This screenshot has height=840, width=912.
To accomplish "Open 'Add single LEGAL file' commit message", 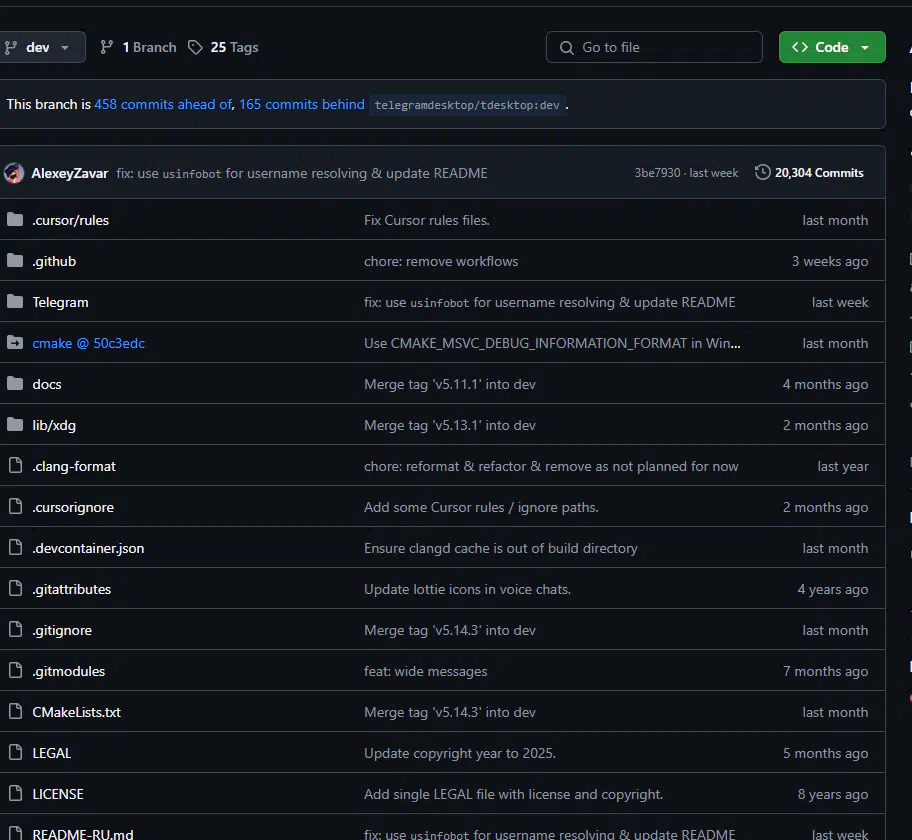I will pos(514,794).
